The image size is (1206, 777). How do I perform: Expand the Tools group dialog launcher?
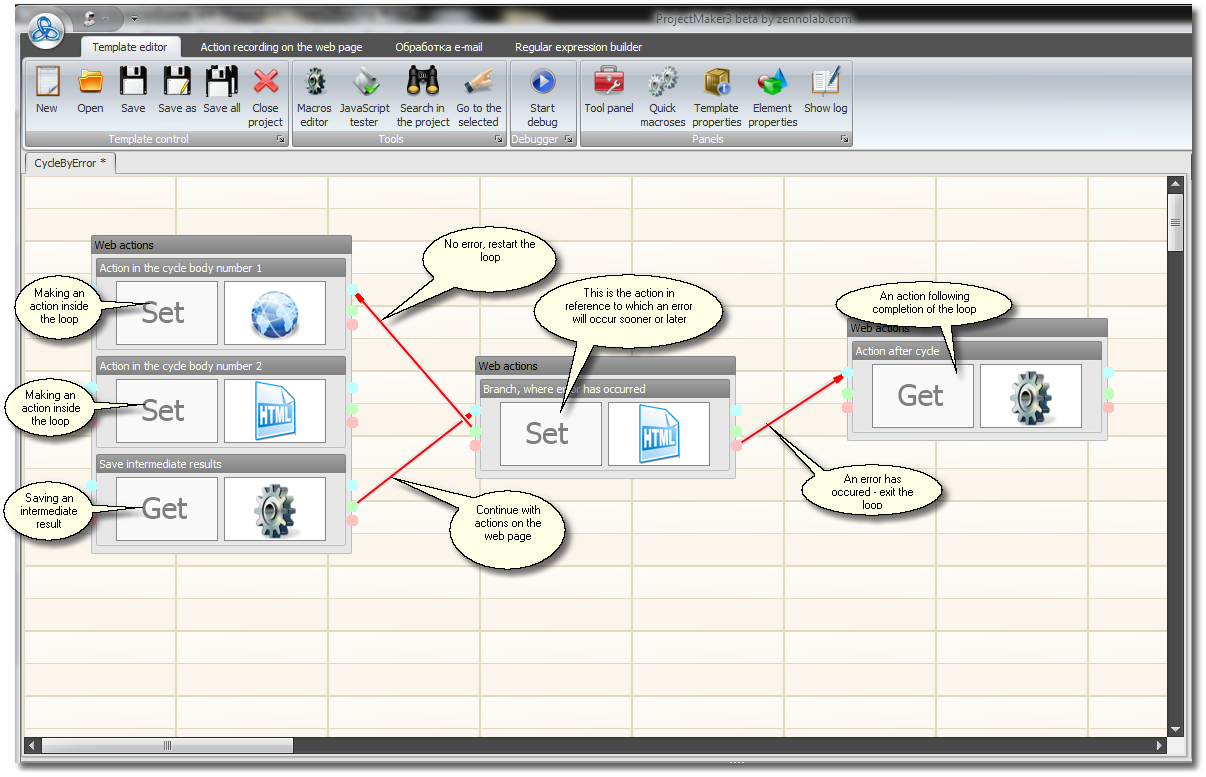coord(498,140)
